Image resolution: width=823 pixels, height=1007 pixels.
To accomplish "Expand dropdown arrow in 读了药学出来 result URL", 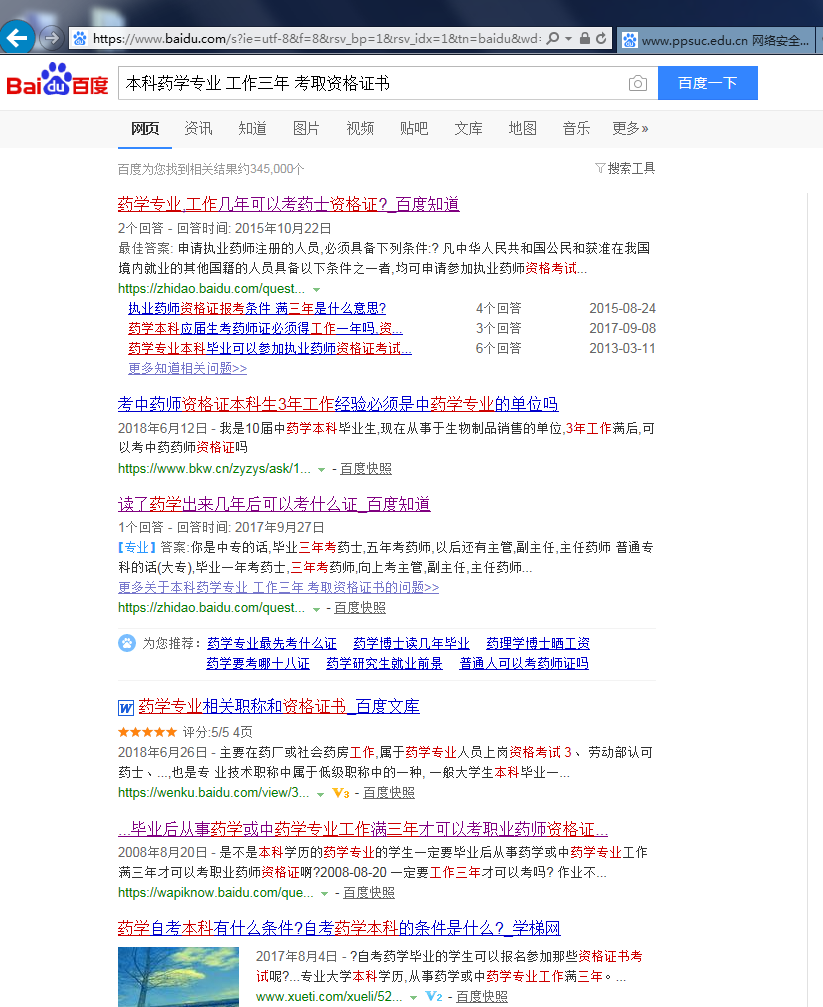I will click(x=316, y=609).
